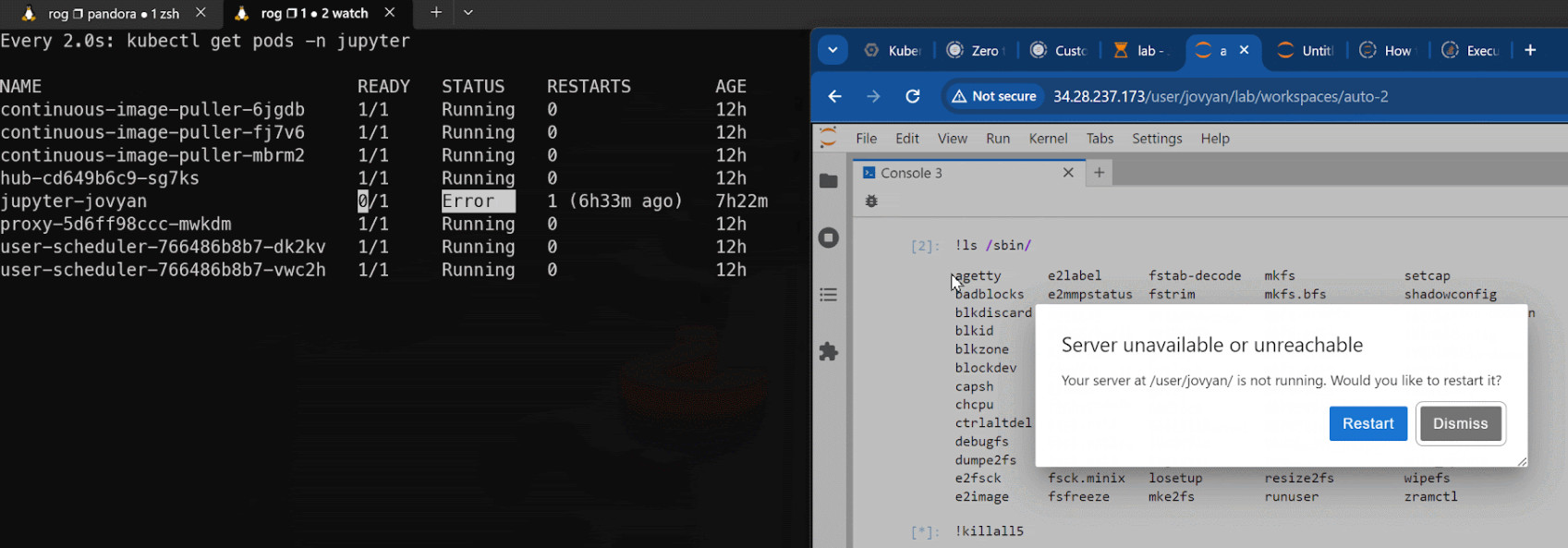Close the Console 3 tab
Screen dimensions: 1568x548
[1068, 173]
